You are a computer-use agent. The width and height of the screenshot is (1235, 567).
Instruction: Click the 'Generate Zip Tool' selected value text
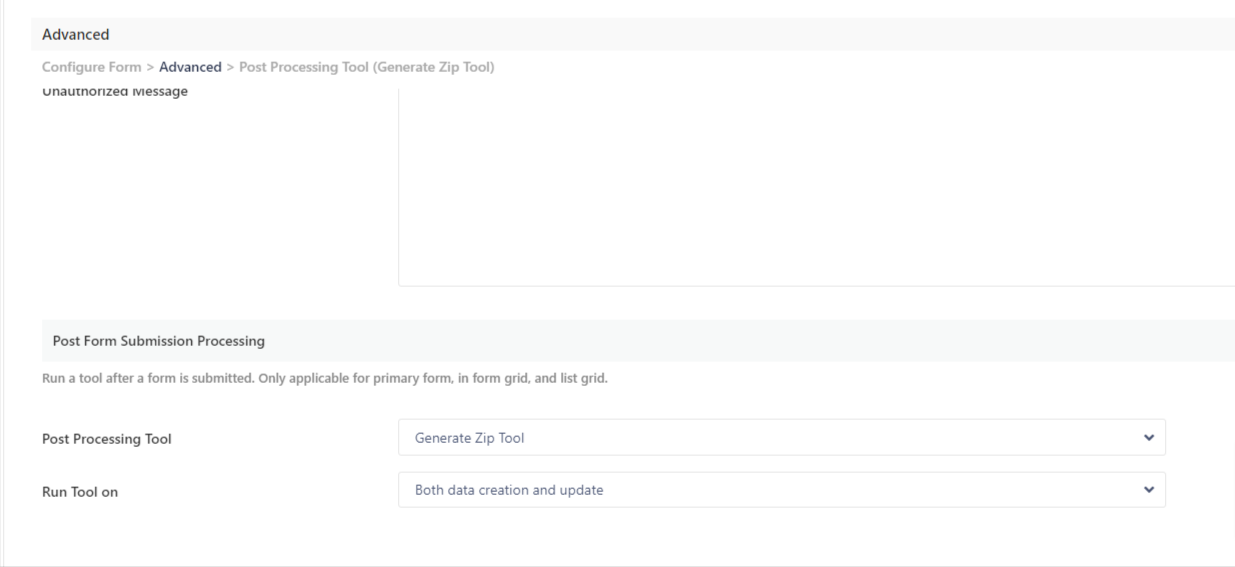pyautogui.click(x=470, y=438)
